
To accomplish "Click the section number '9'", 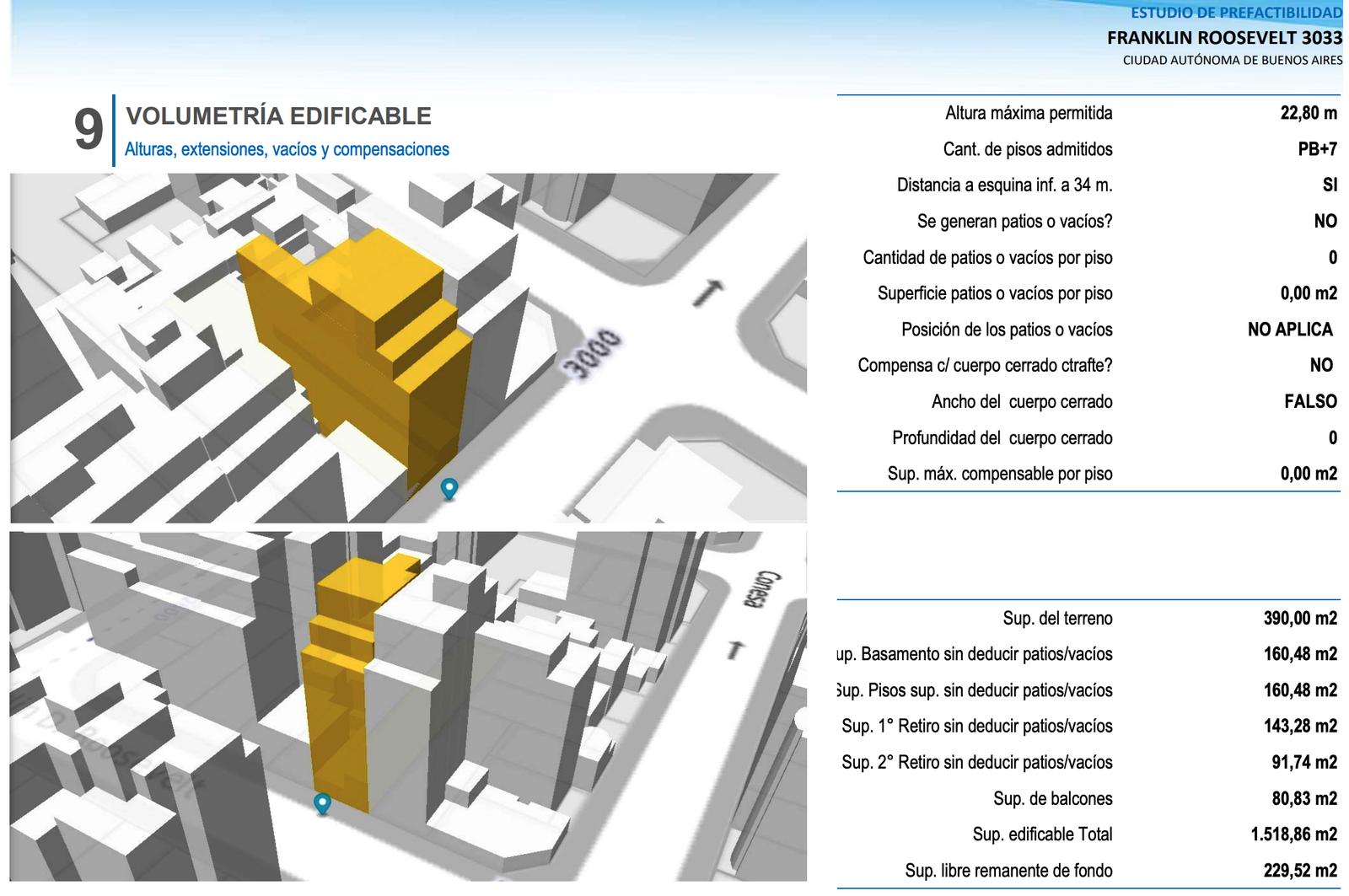I will pos(89,130).
